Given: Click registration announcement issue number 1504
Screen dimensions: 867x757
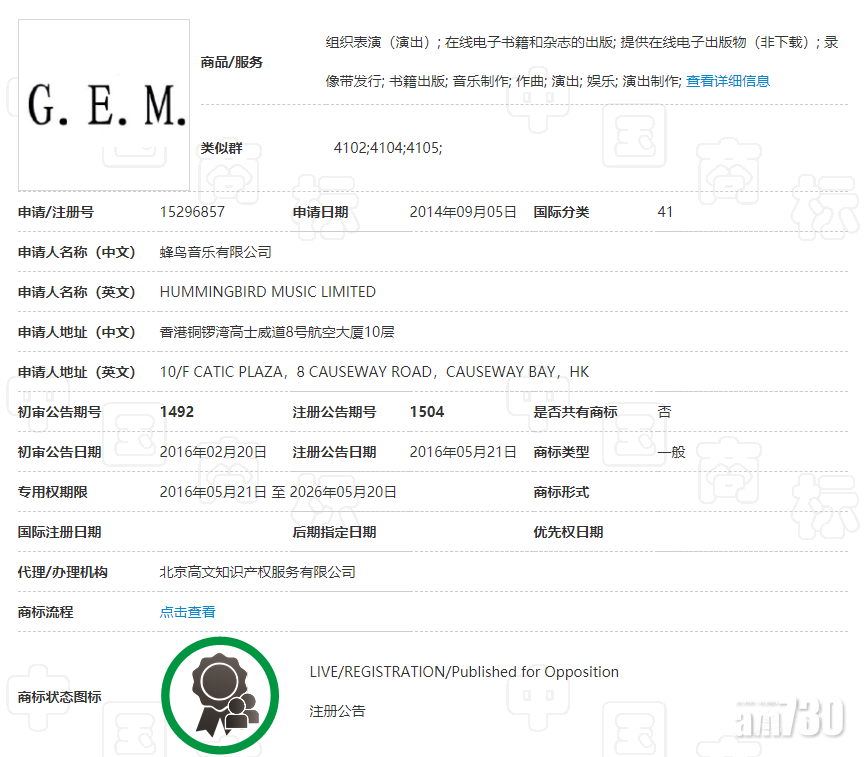Looking at the screenshot, I should click(x=427, y=412).
